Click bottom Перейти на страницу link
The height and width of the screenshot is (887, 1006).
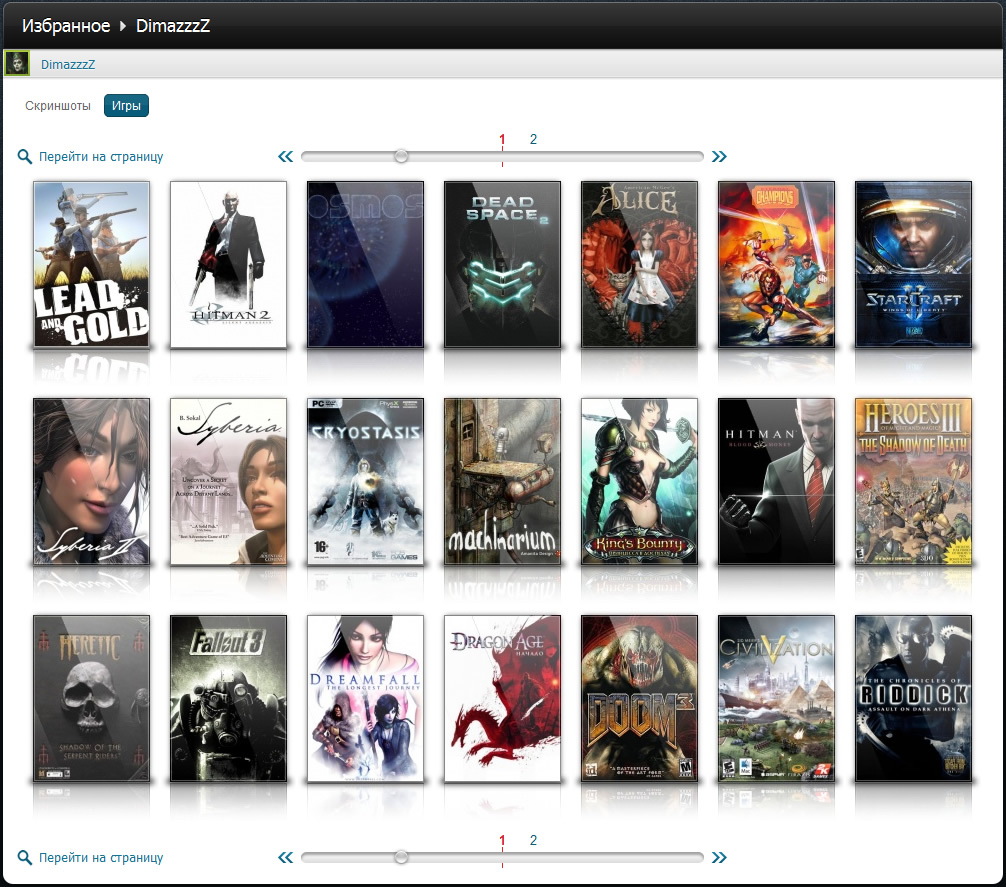tap(101, 857)
